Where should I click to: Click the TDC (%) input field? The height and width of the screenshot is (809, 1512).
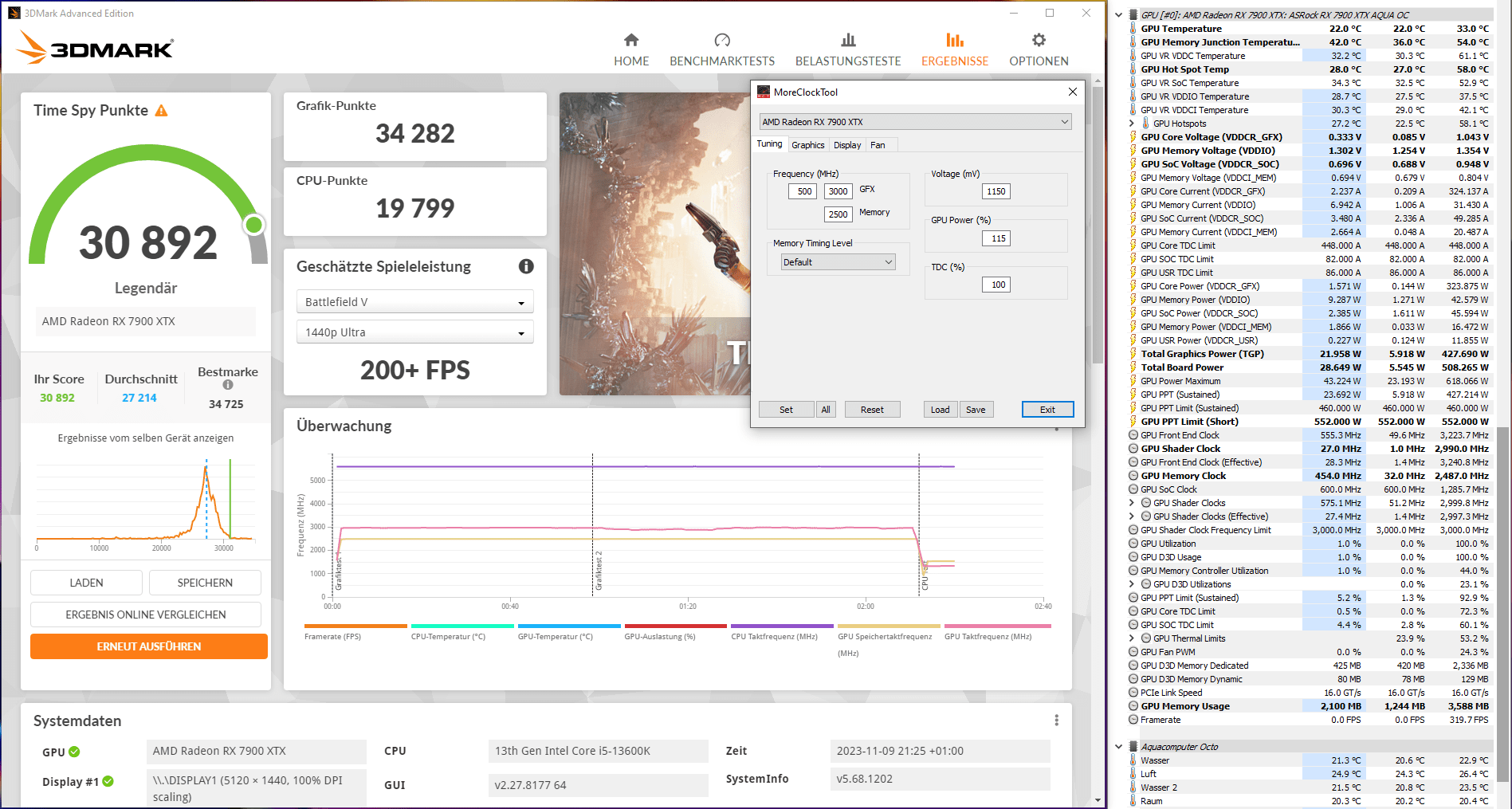pos(996,285)
